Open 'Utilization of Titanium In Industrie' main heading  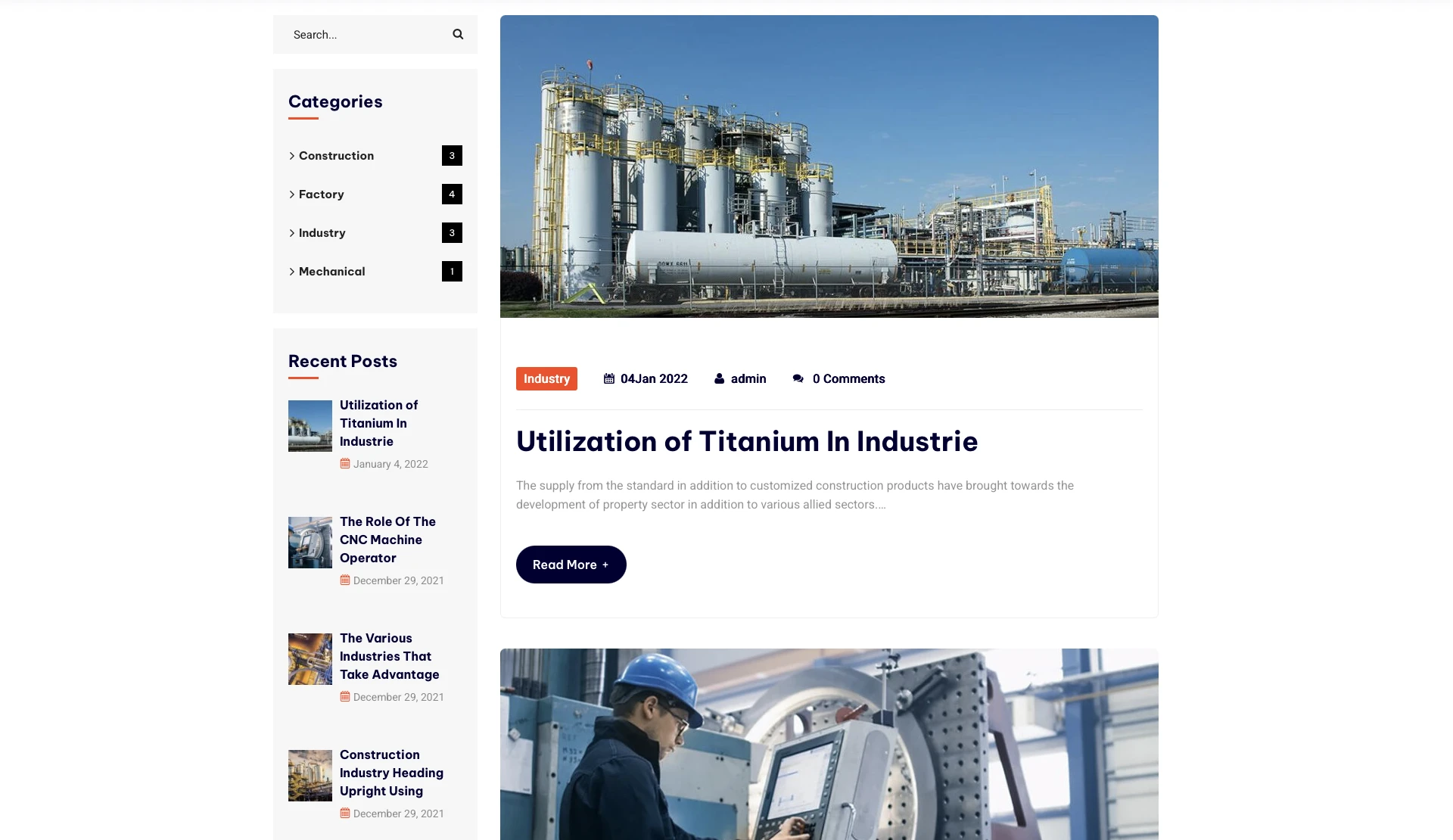click(x=746, y=441)
